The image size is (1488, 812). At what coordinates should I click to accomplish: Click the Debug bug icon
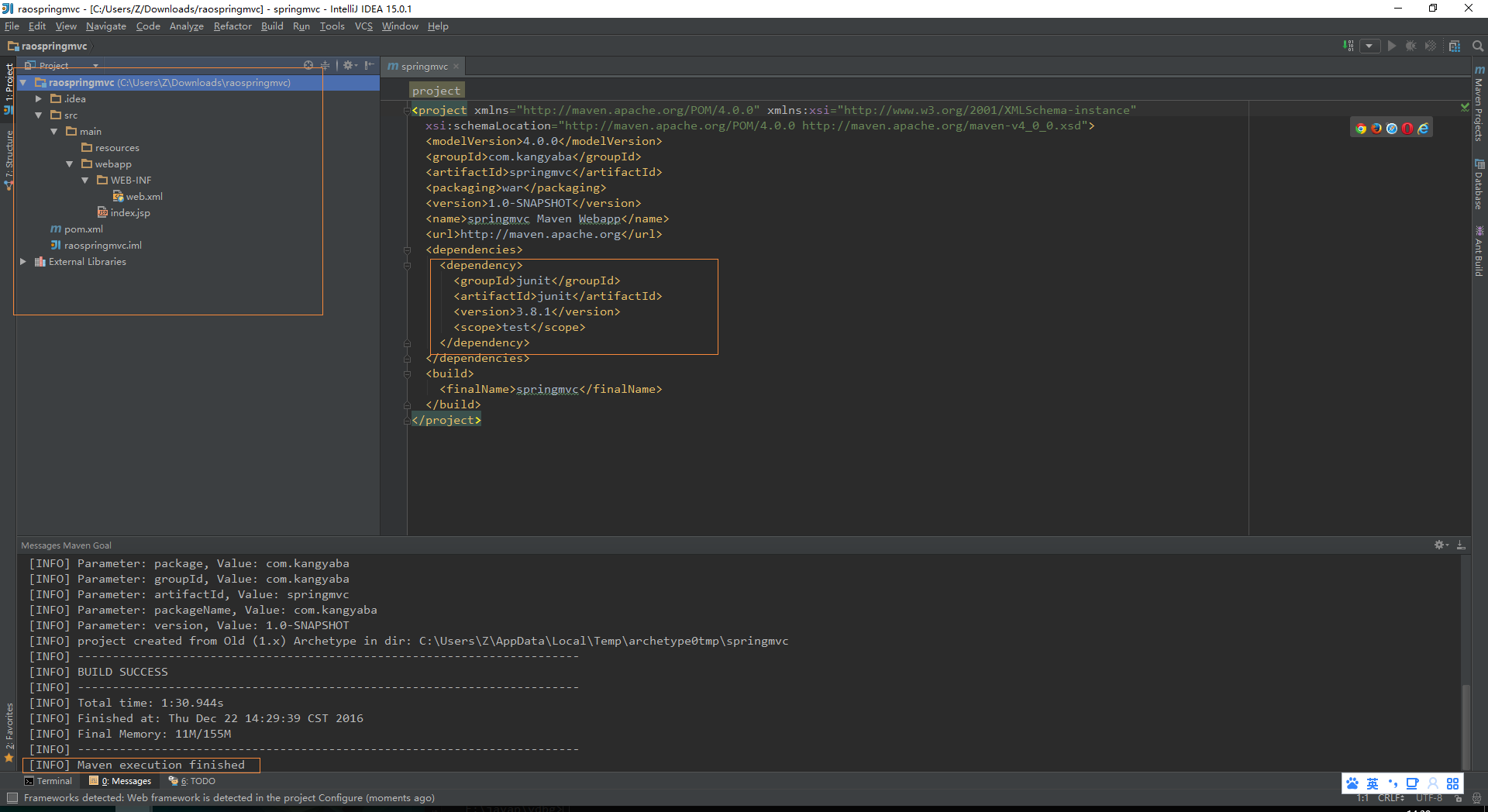coord(1410,46)
